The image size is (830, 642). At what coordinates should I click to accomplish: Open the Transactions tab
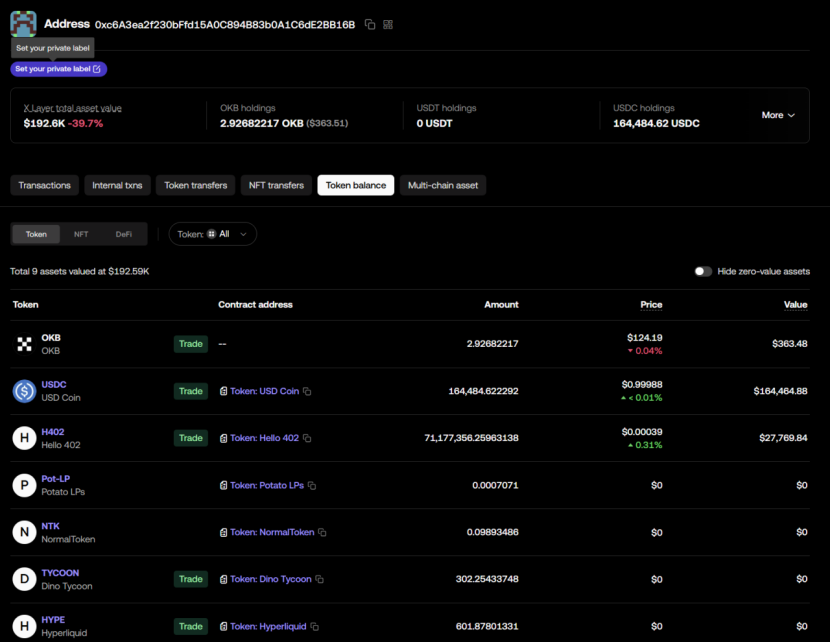(x=45, y=185)
